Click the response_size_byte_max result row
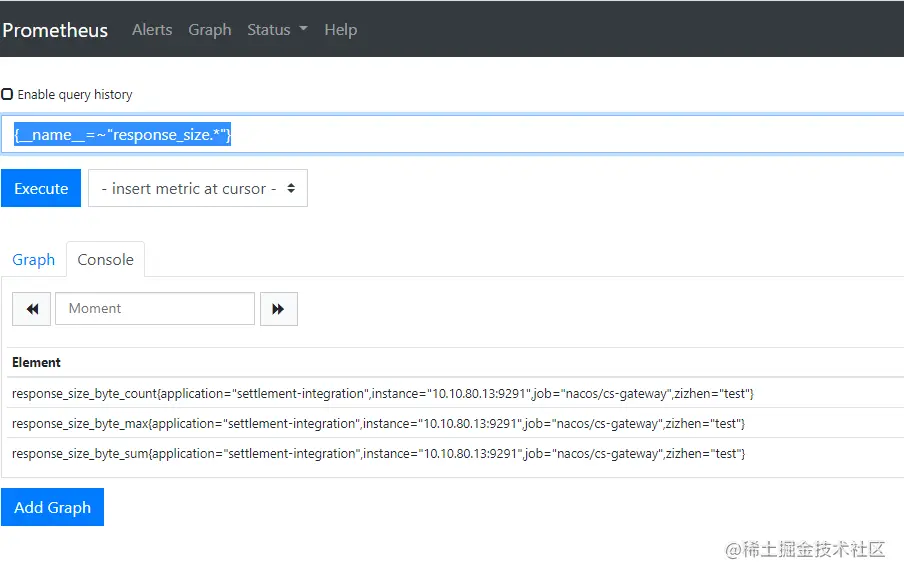904x578 pixels. point(378,423)
